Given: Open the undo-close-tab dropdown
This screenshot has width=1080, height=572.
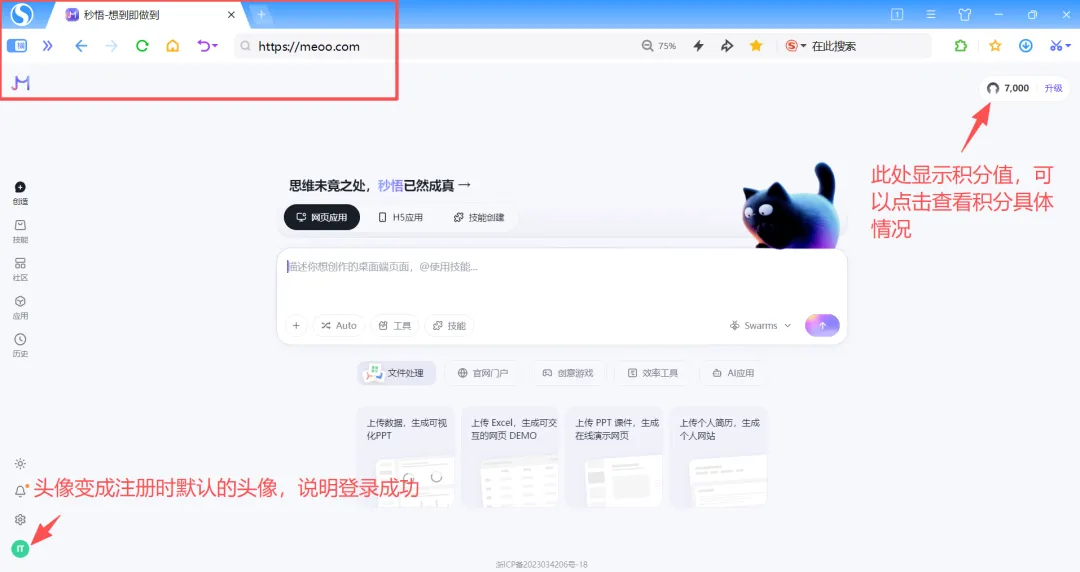Looking at the screenshot, I should click(x=207, y=46).
